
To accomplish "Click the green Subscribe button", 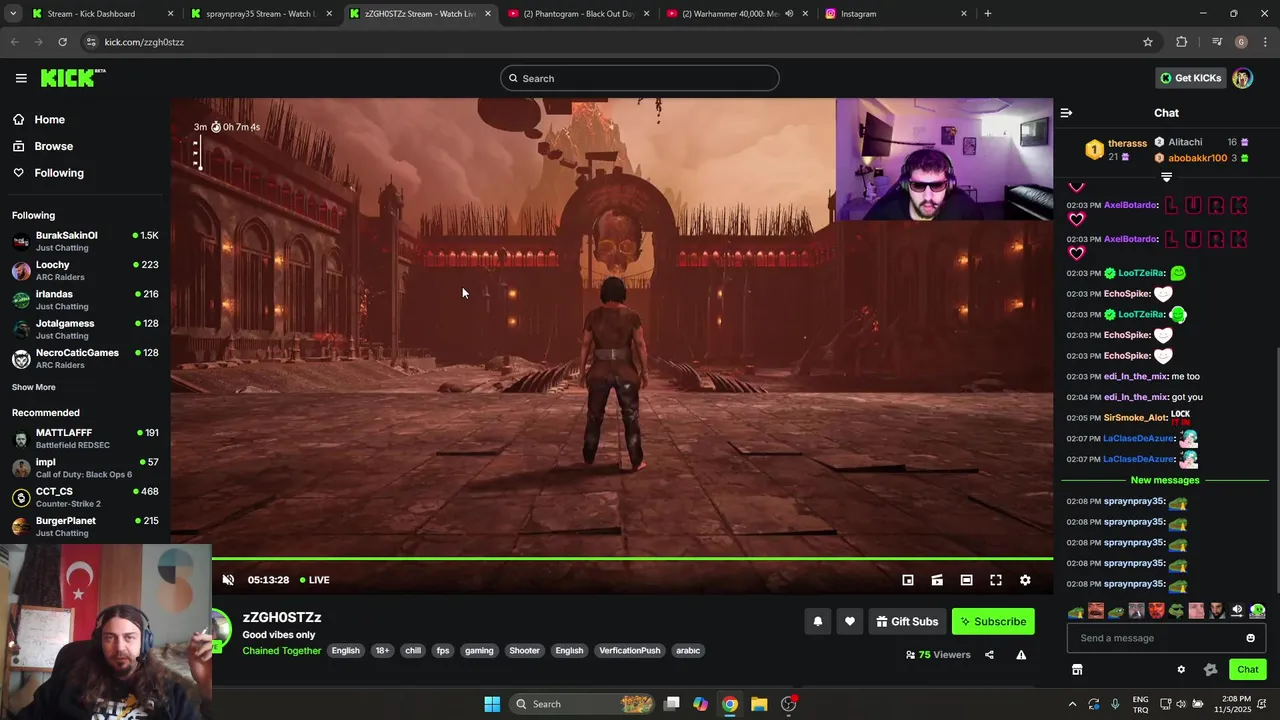I will [993, 621].
